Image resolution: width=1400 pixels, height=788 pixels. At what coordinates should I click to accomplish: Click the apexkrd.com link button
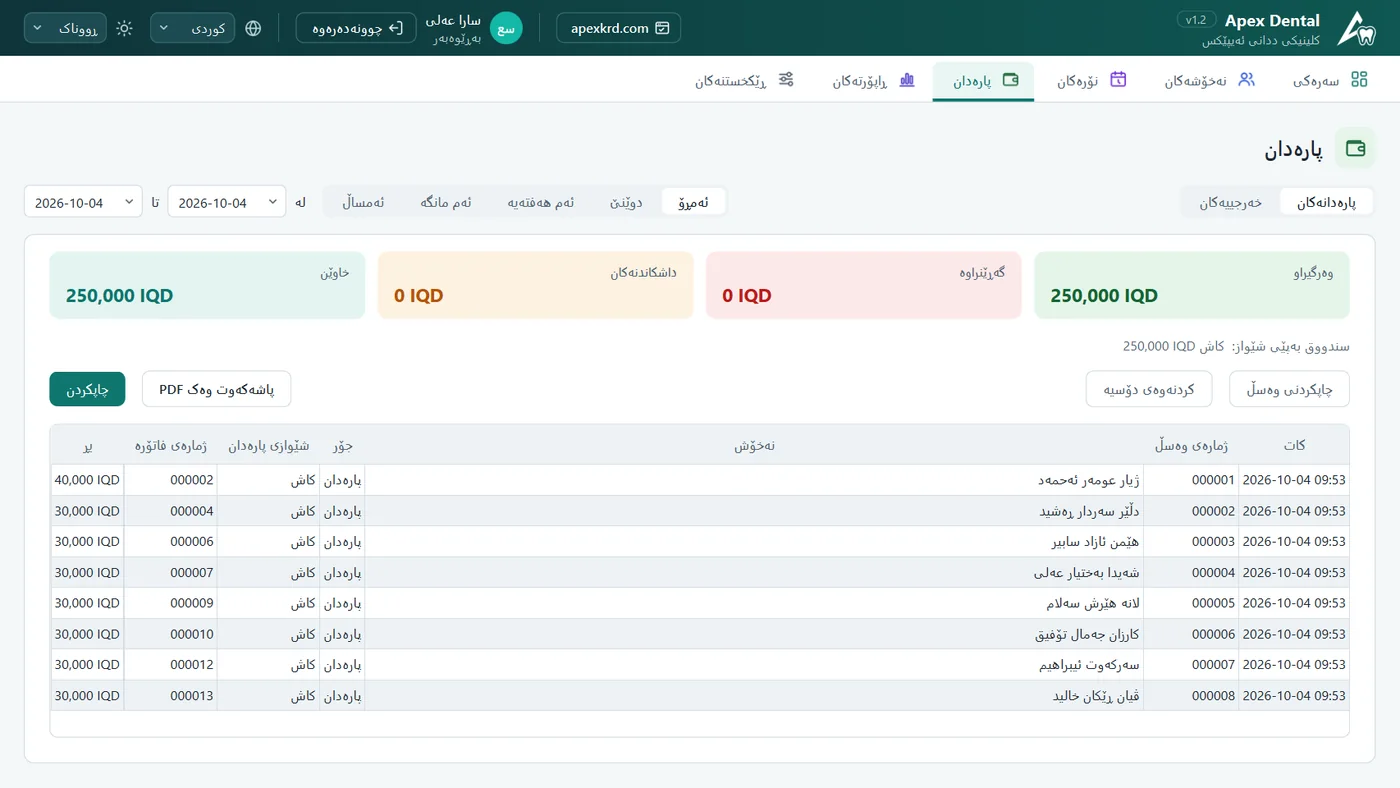coord(619,28)
